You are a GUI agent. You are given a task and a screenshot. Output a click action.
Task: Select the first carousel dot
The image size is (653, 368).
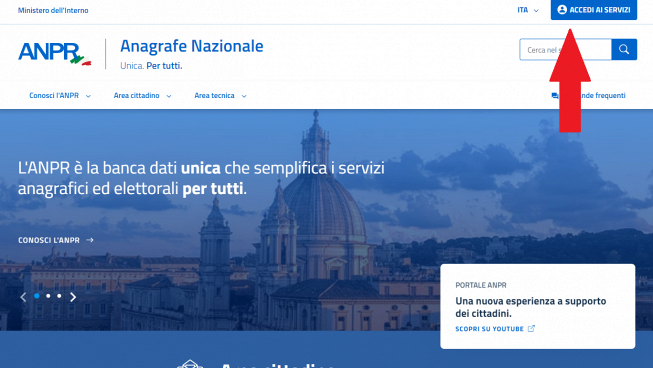point(37,296)
